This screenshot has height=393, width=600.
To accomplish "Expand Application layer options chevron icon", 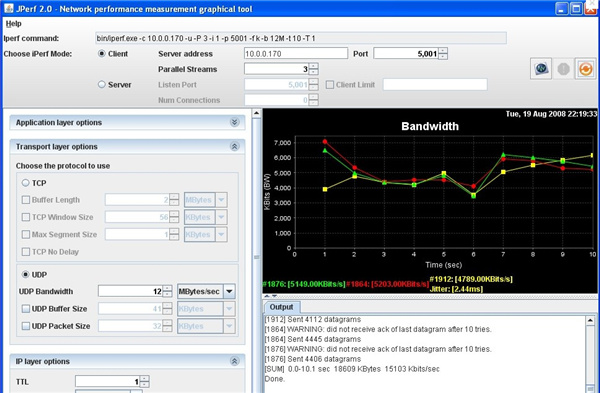I will pyautogui.click(x=235, y=122).
